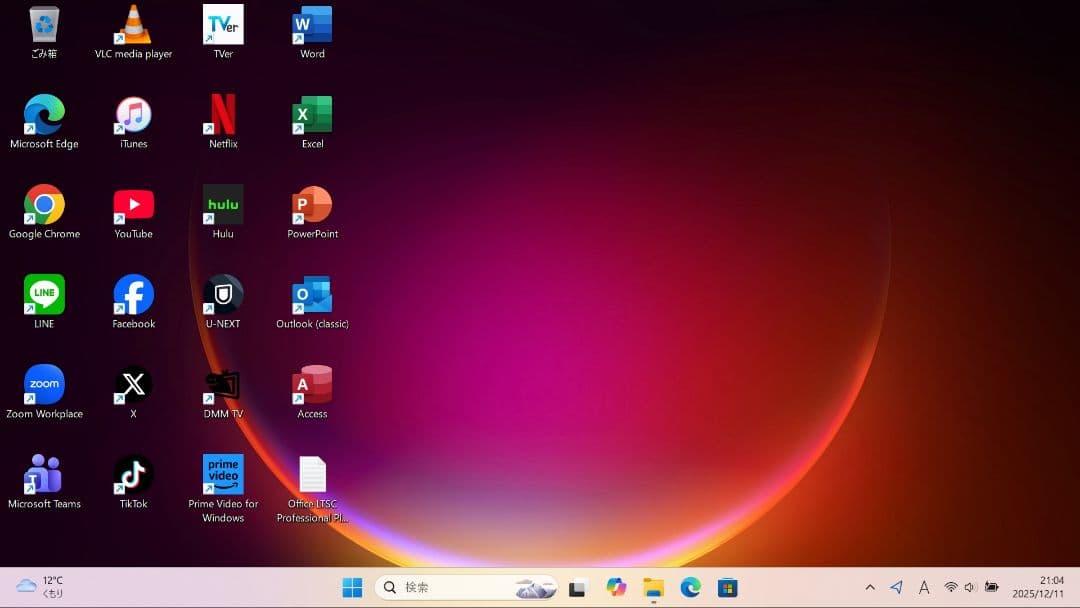Open Copilot from the taskbar
This screenshot has width=1080, height=608.
[616, 588]
